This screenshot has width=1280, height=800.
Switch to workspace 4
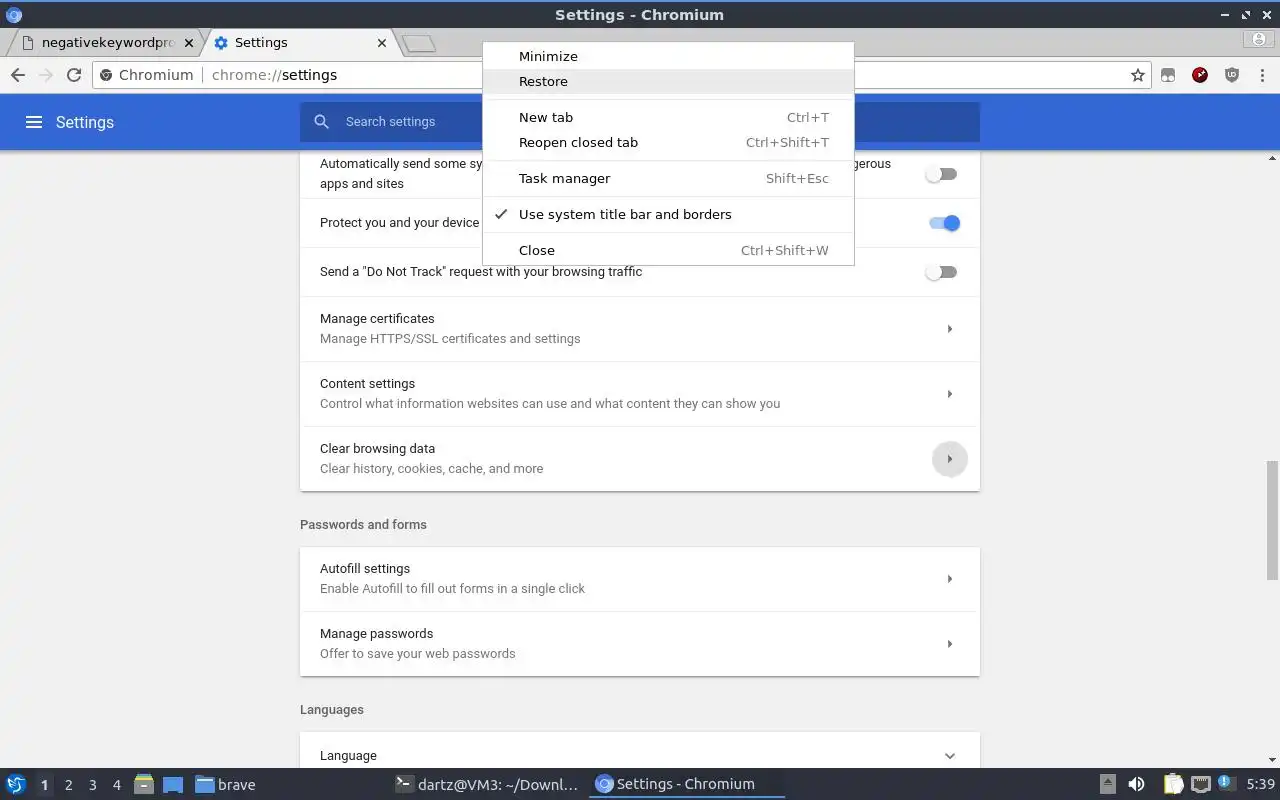pos(116,785)
